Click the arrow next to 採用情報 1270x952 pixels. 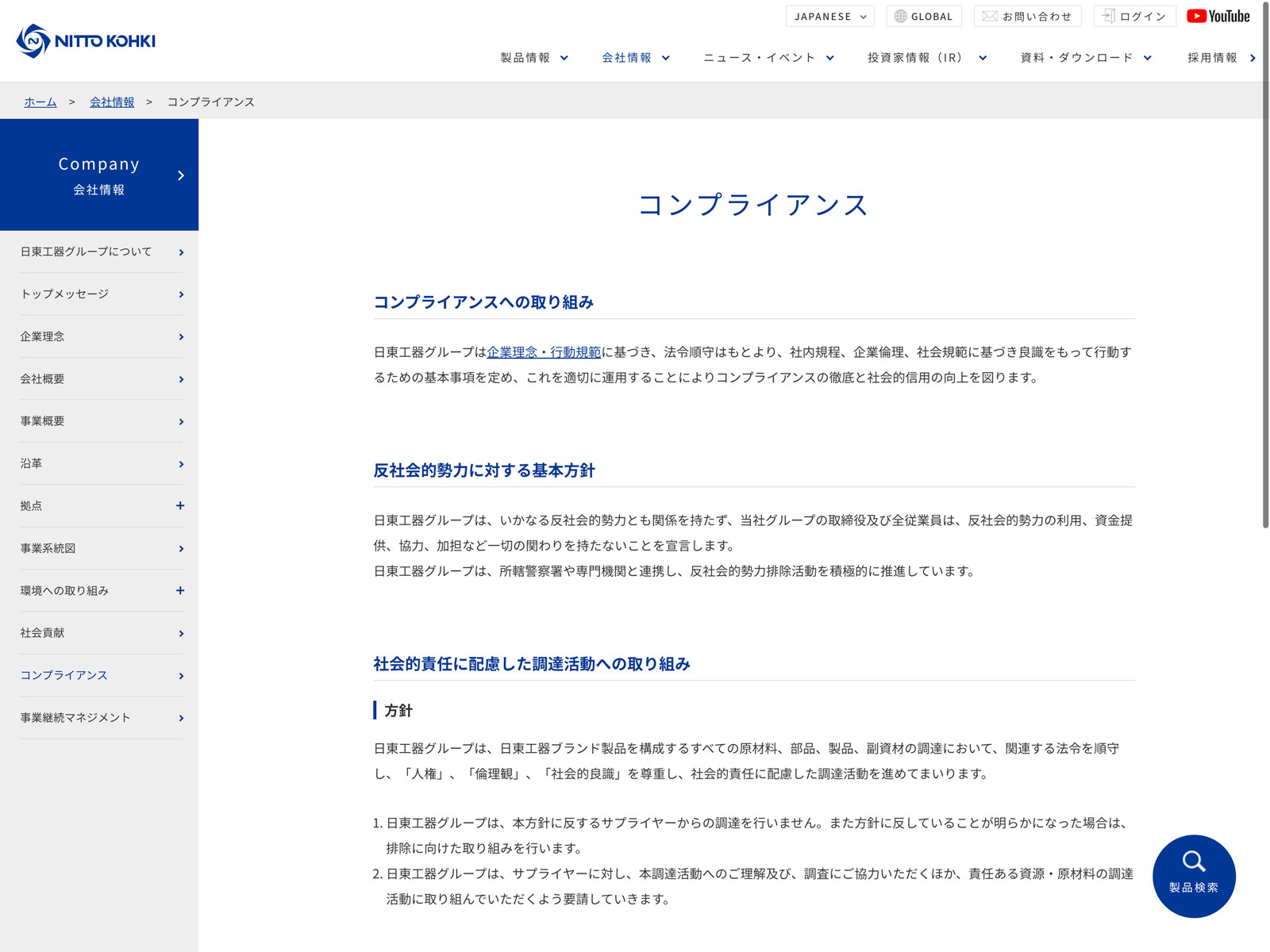click(x=1253, y=58)
